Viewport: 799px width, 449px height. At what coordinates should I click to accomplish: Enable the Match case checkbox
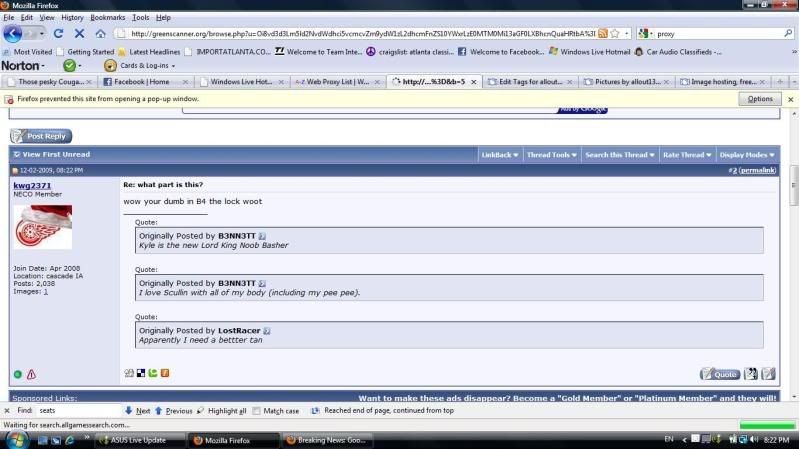pos(257,410)
